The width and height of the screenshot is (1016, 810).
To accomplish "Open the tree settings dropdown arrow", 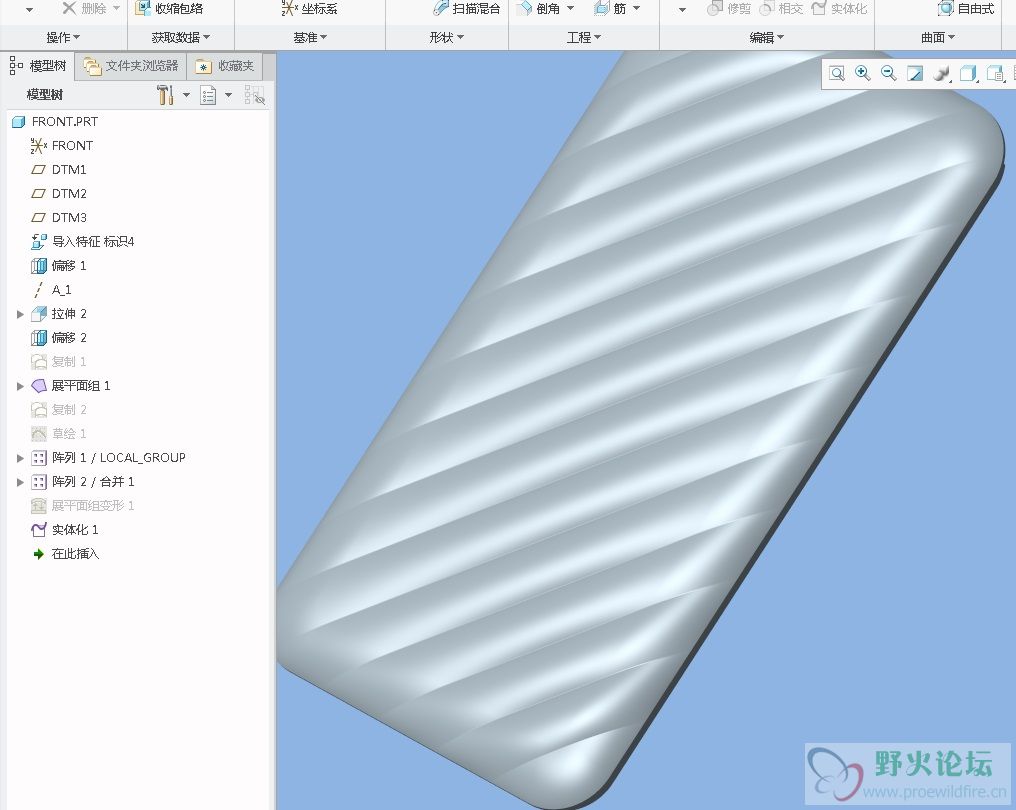I will coord(187,95).
